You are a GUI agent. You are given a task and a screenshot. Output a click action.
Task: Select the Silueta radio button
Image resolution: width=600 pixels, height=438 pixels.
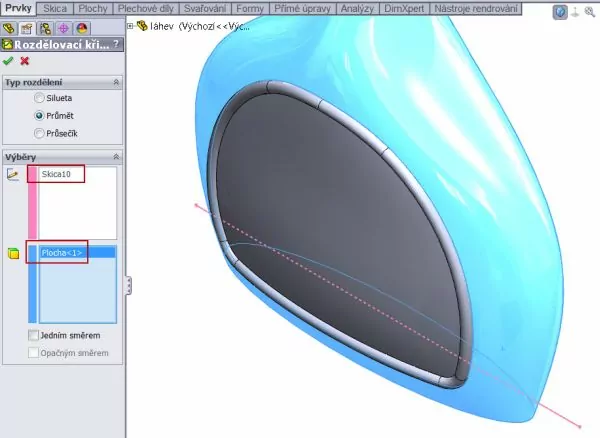39,98
